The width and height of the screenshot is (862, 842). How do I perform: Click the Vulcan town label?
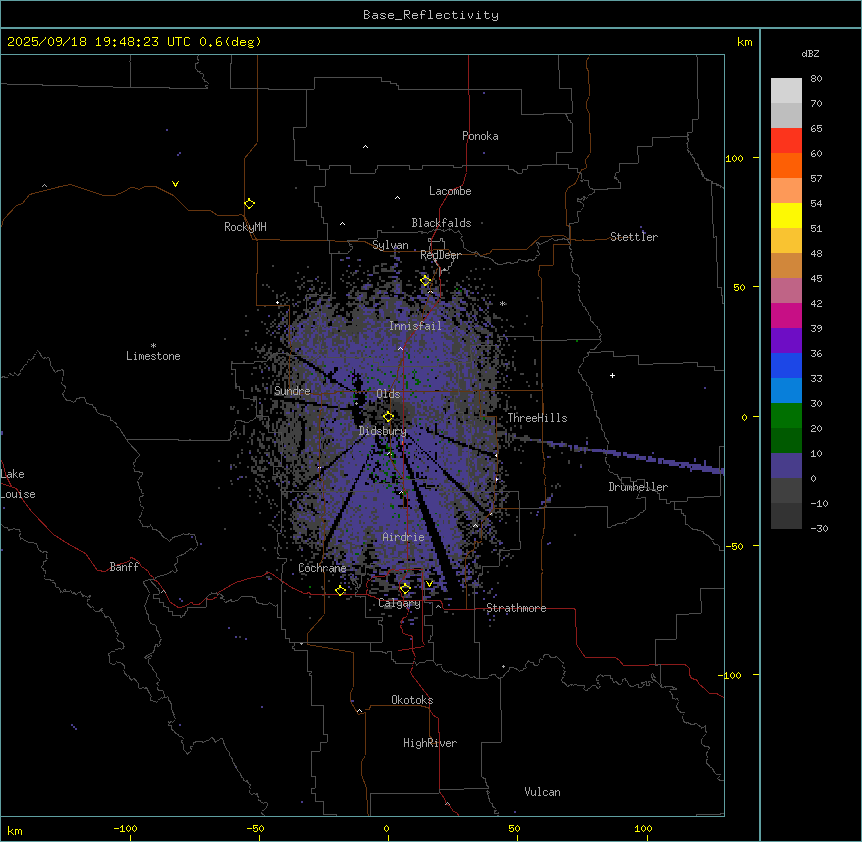click(542, 792)
